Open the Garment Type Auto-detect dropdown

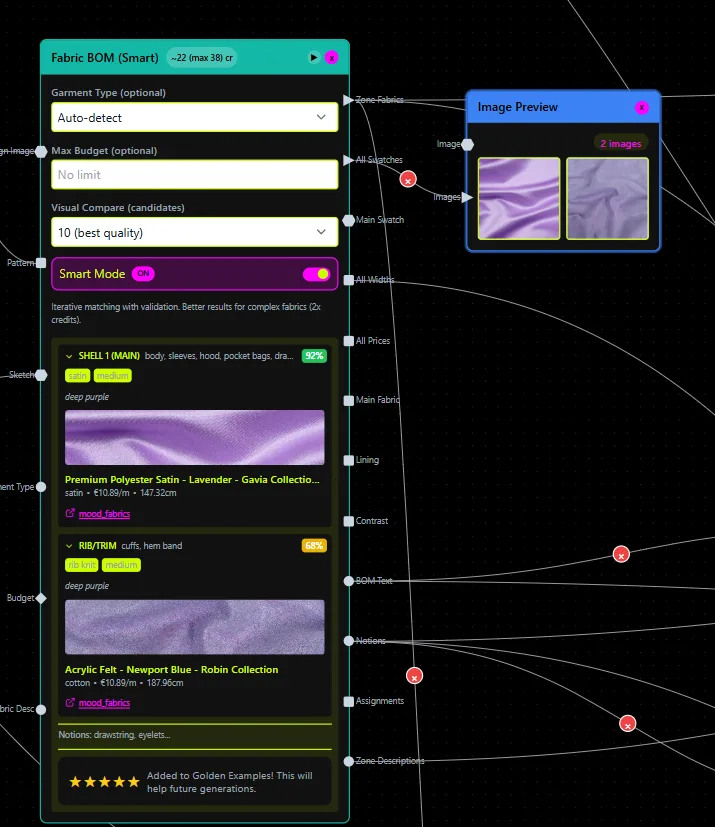(x=195, y=117)
